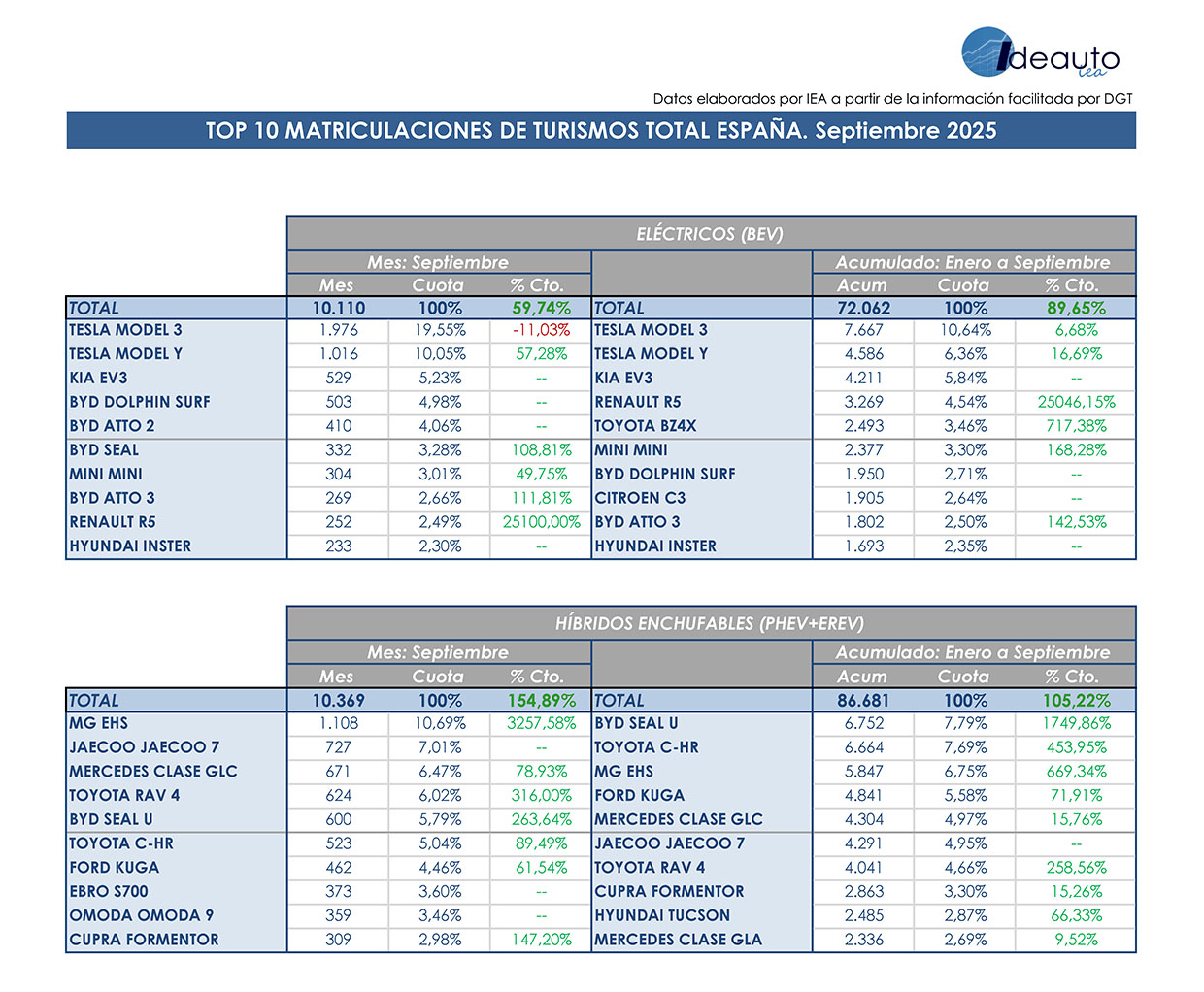Screen dimensions: 1204x992
Task: Select the ELÉCTRICOS (BEV) table header
Action: coord(710,234)
